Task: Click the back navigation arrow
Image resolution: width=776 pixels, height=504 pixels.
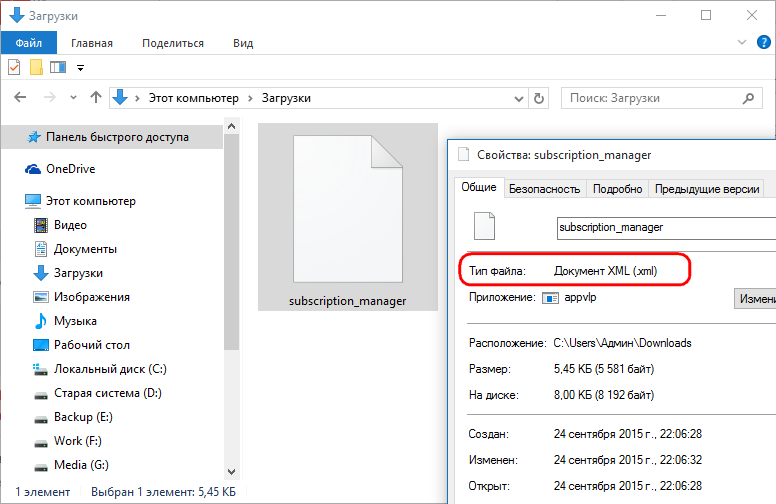Action: click(x=21, y=98)
